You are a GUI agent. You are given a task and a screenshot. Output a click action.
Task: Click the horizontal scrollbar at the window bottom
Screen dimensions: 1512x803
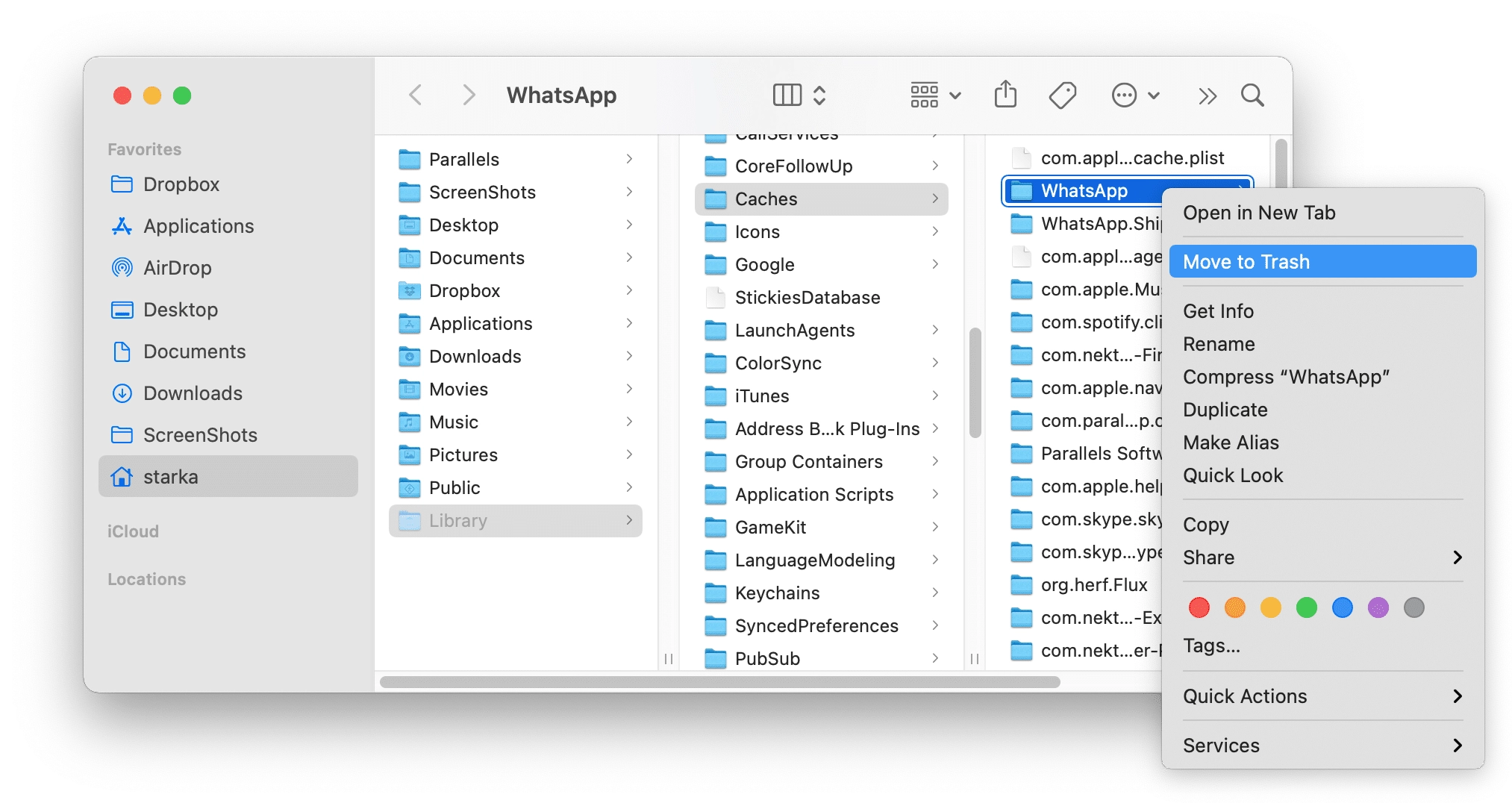pyautogui.click(x=719, y=681)
